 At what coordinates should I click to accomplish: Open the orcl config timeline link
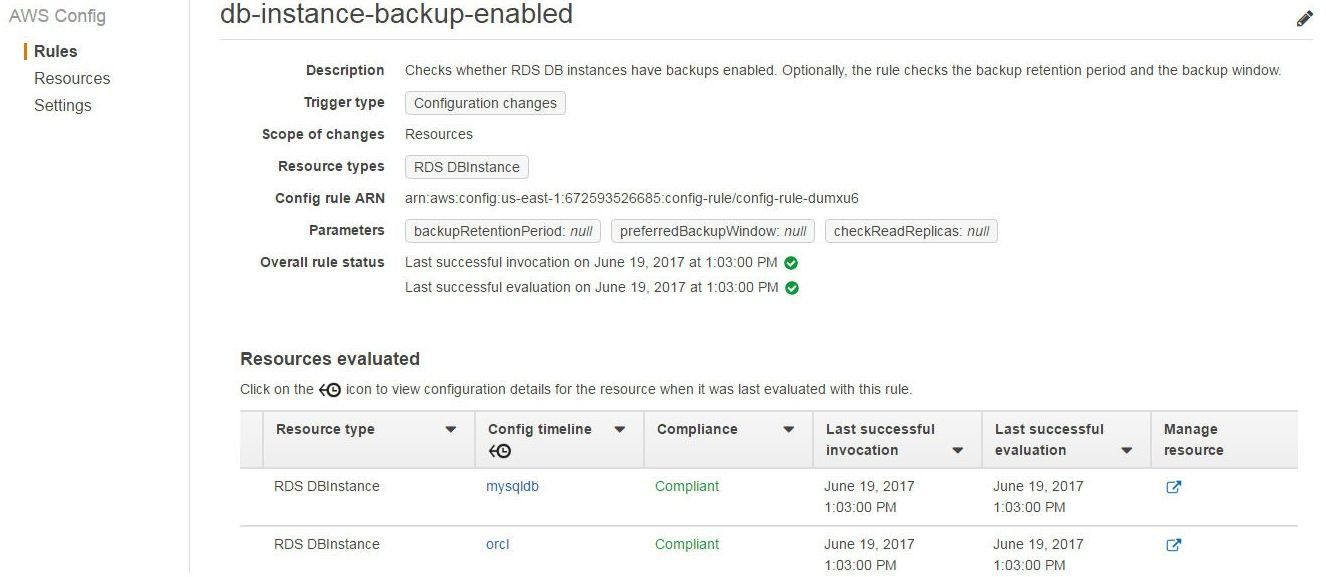pyautogui.click(x=498, y=545)
